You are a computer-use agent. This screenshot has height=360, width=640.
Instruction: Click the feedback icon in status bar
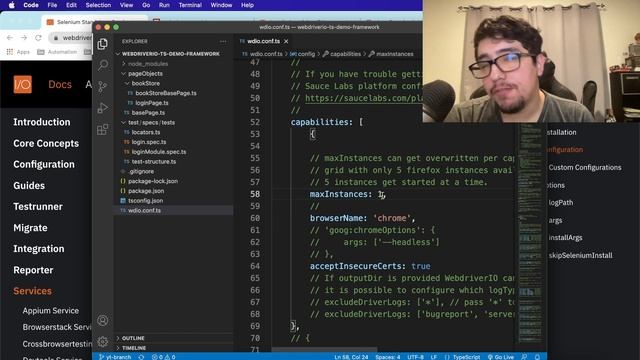(x=524, y=357)
